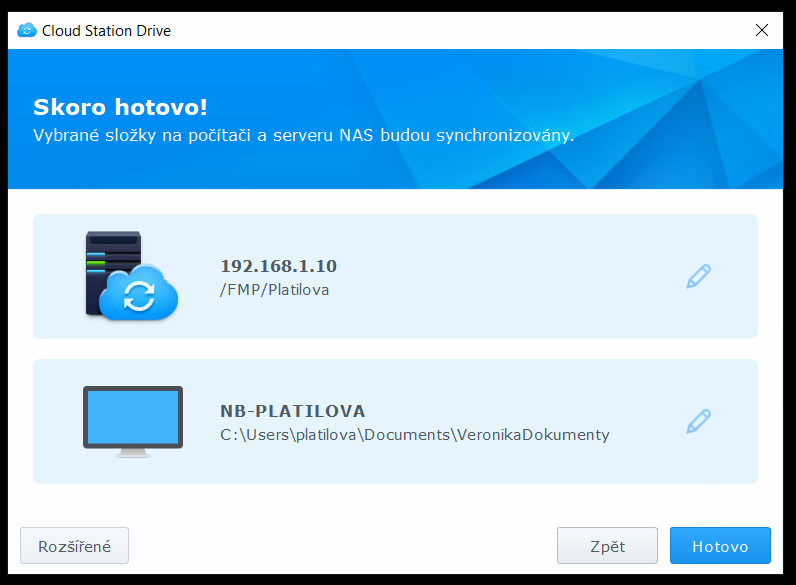Viewport: 796px width, 585px height.
Task: Select the 192.168.1.10 server address text
Action: [x=278, y=266]
